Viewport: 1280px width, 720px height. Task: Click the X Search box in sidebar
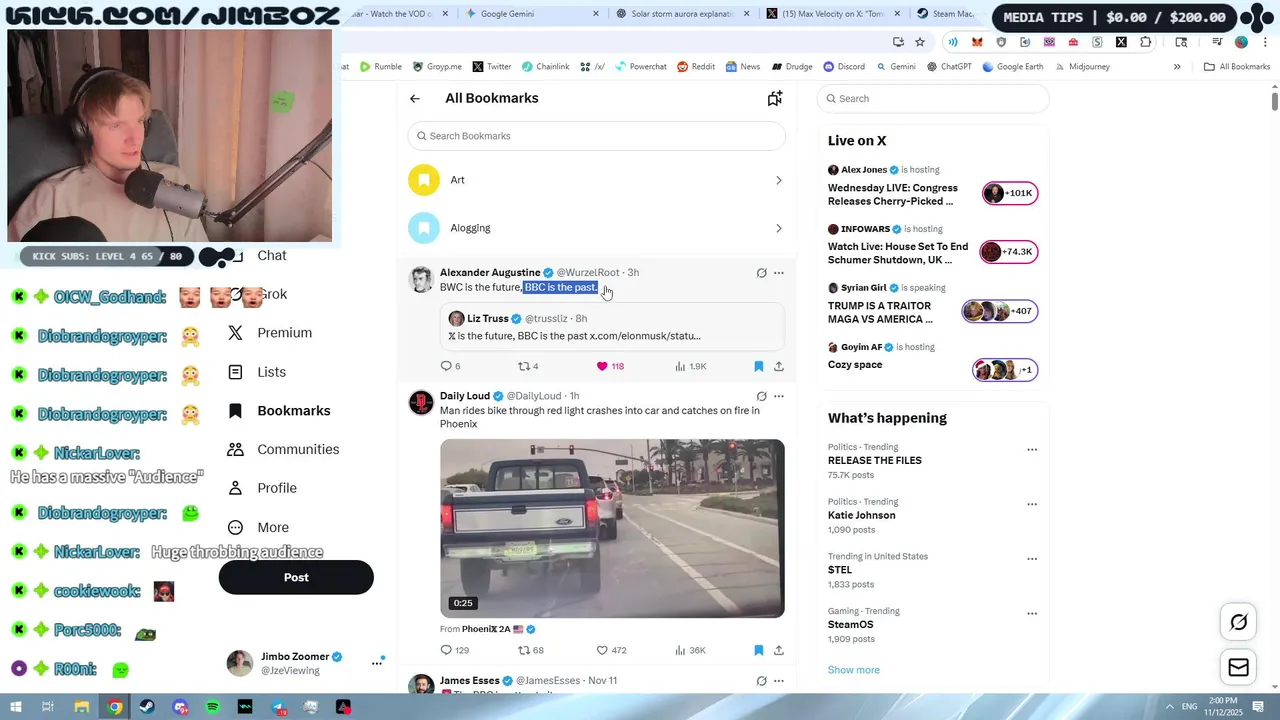[933, 98]
